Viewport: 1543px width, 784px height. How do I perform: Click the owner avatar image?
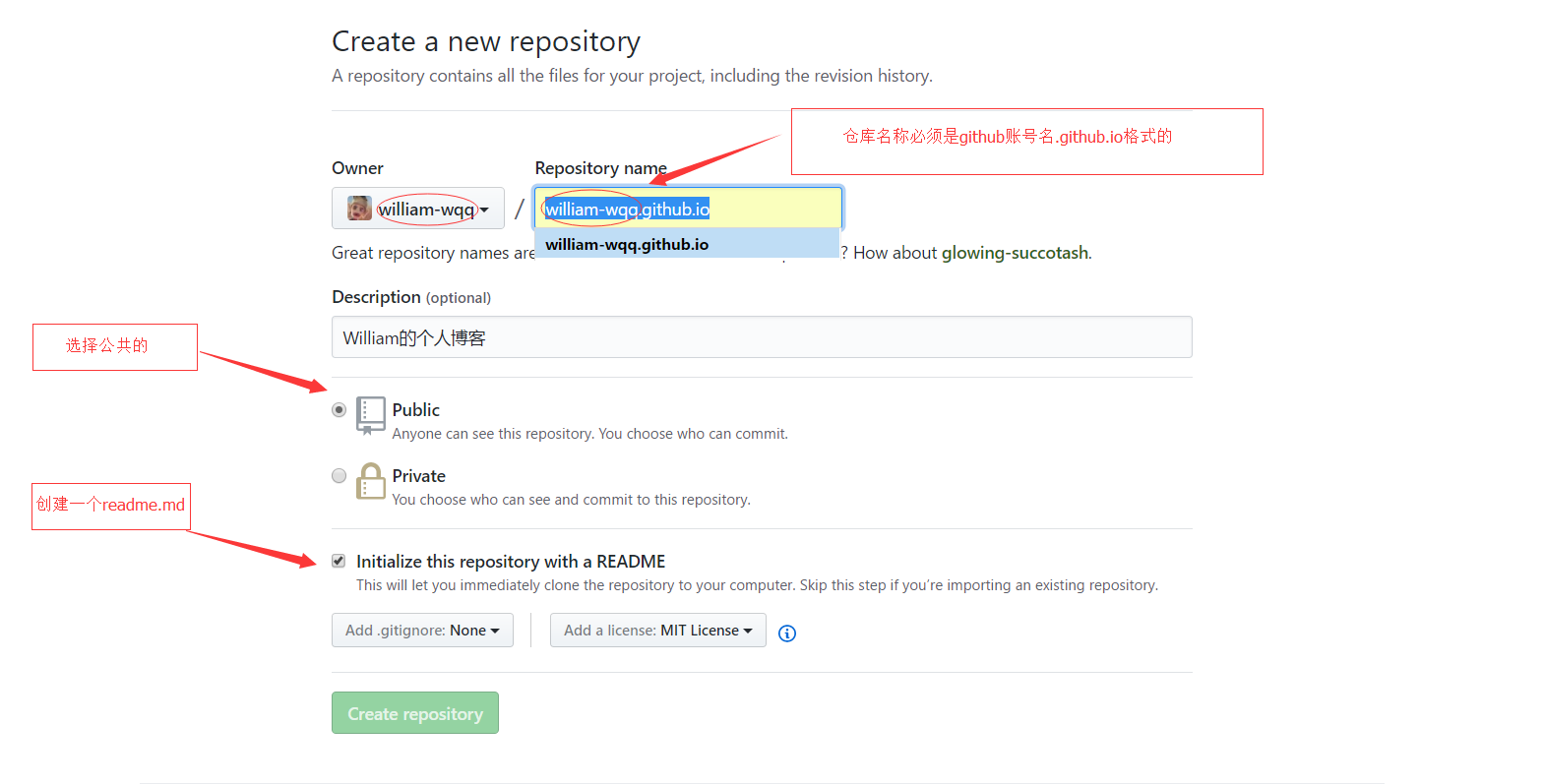click(359, 209)
